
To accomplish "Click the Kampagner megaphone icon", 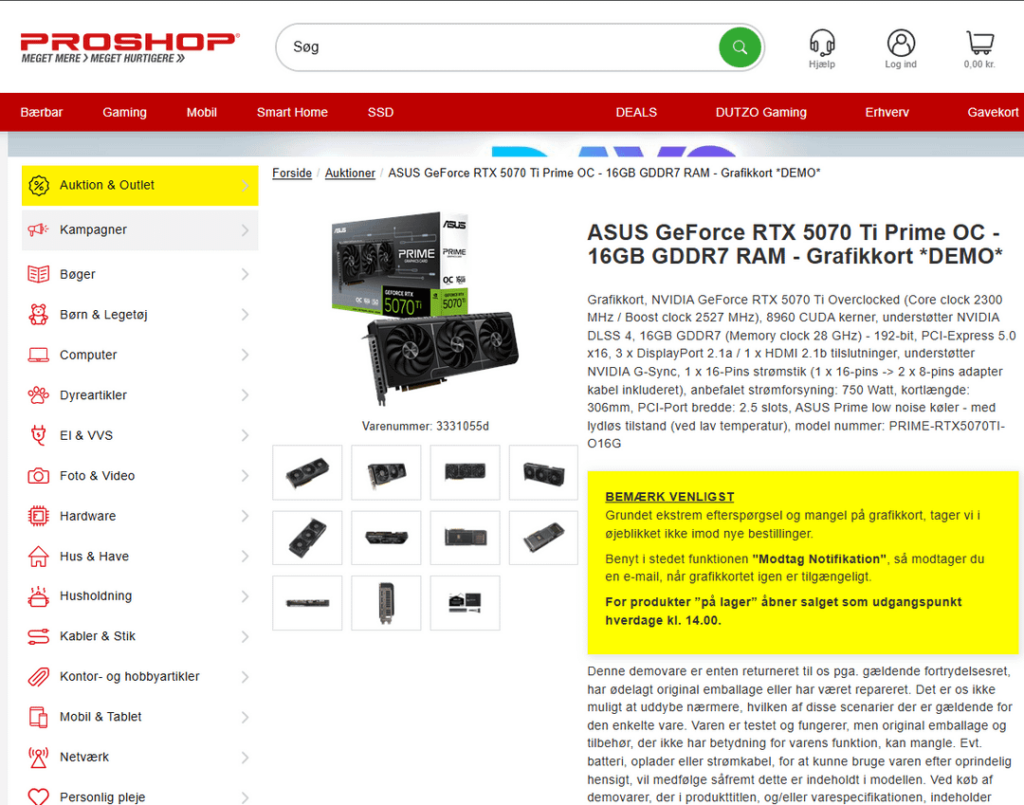I will point(39,230).
